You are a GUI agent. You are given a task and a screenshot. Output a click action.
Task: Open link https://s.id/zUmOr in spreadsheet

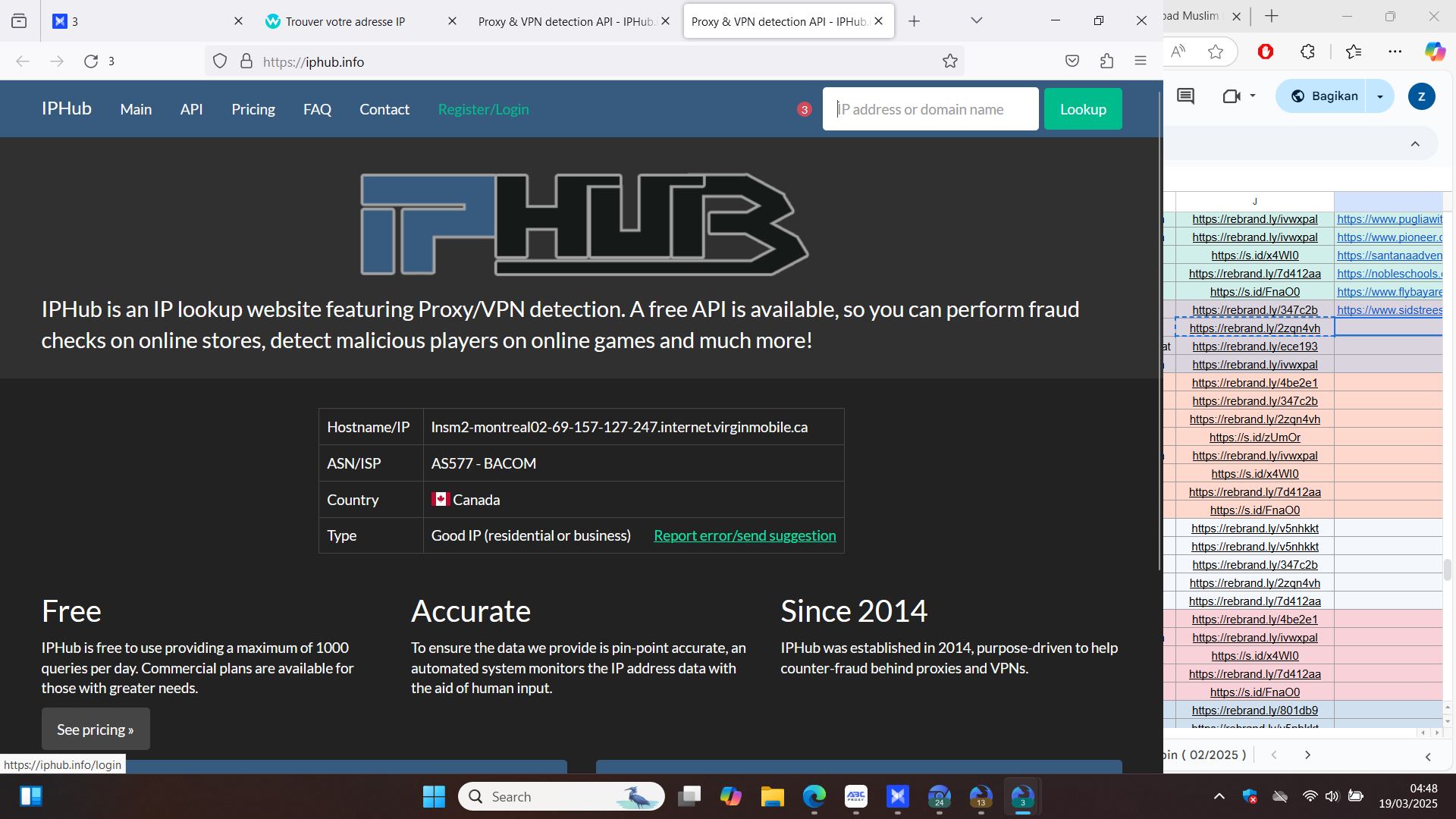click(x=1255, y=438)
